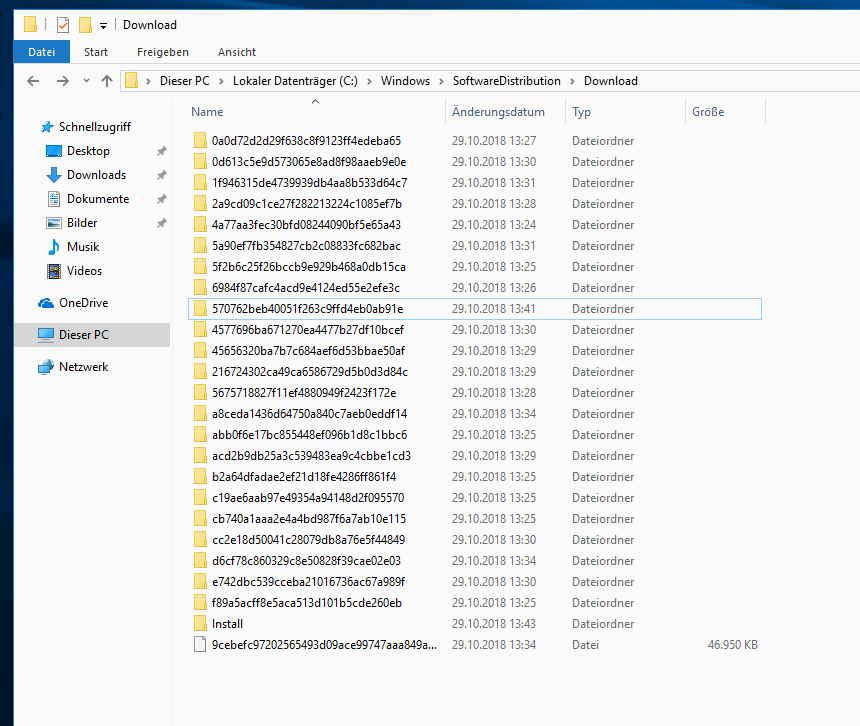This screenshot has height=726, width=860.
Task: Sort by Änderungsdatum column header
Action: click(498, 112)
